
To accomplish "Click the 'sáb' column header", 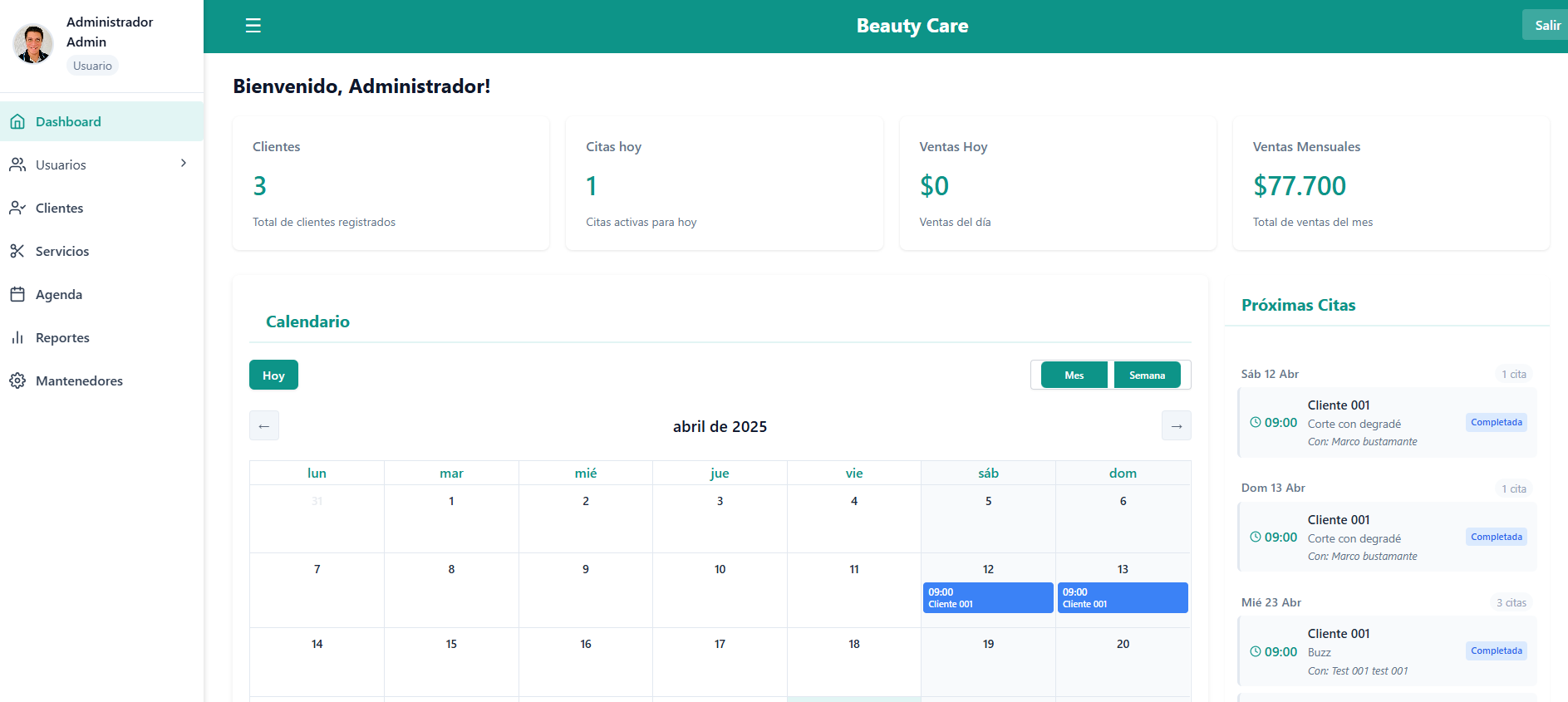I will tap(988, 473).
